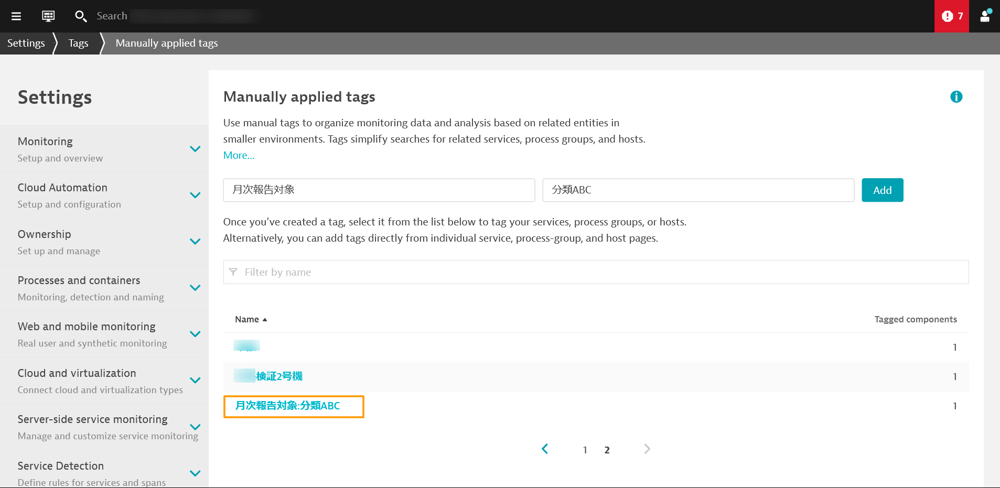Click the Settings breadcrumb
Screen dimensions: 1000x488
point(26,43)
